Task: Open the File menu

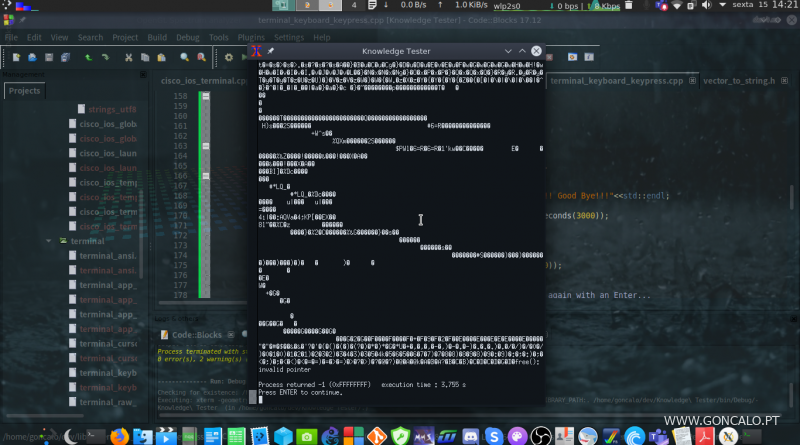Action: click(x=11, y=37)
